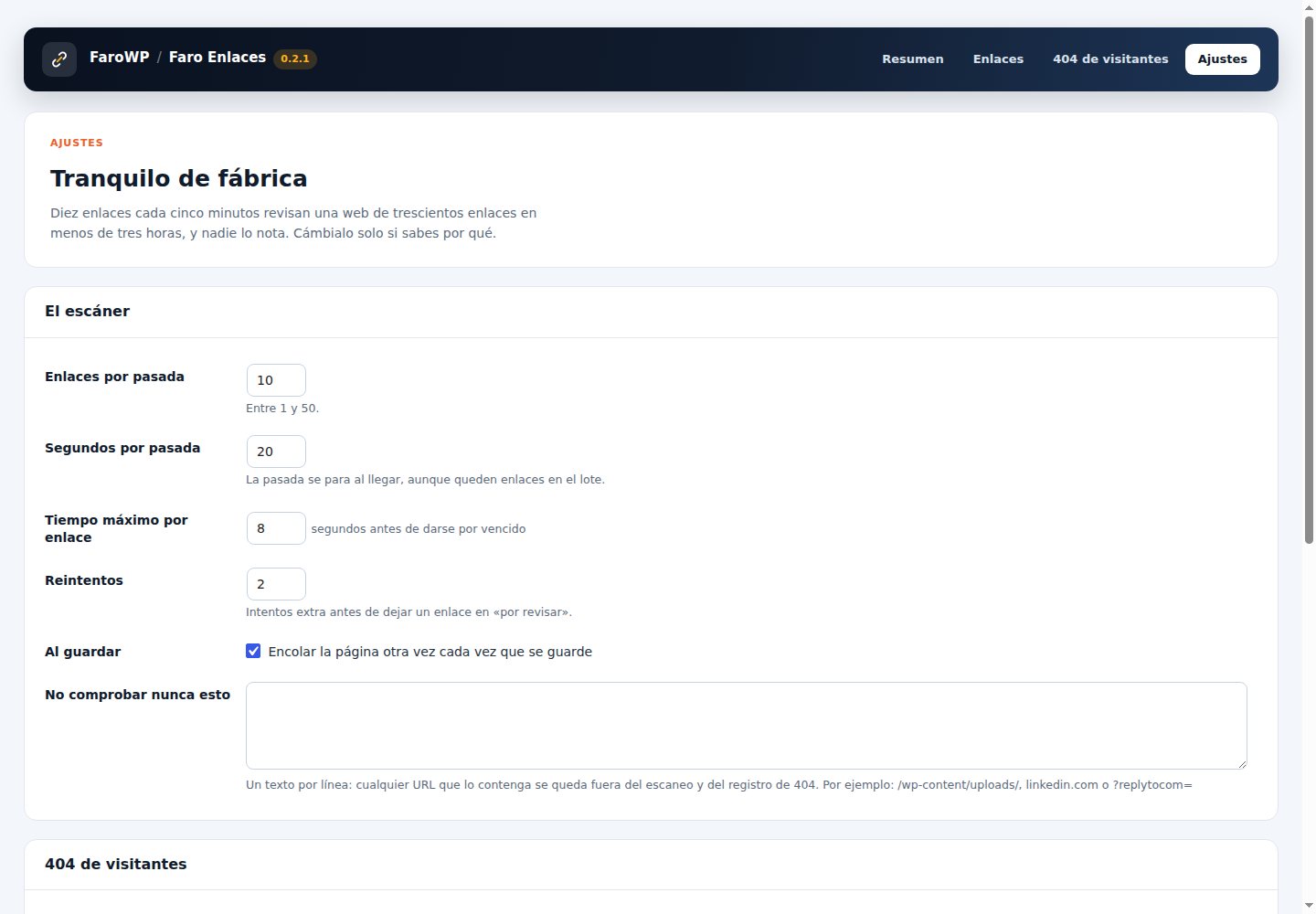Click the chain-link logo icon
Viewport: 1316px width, 914px height.
point(59,59)
